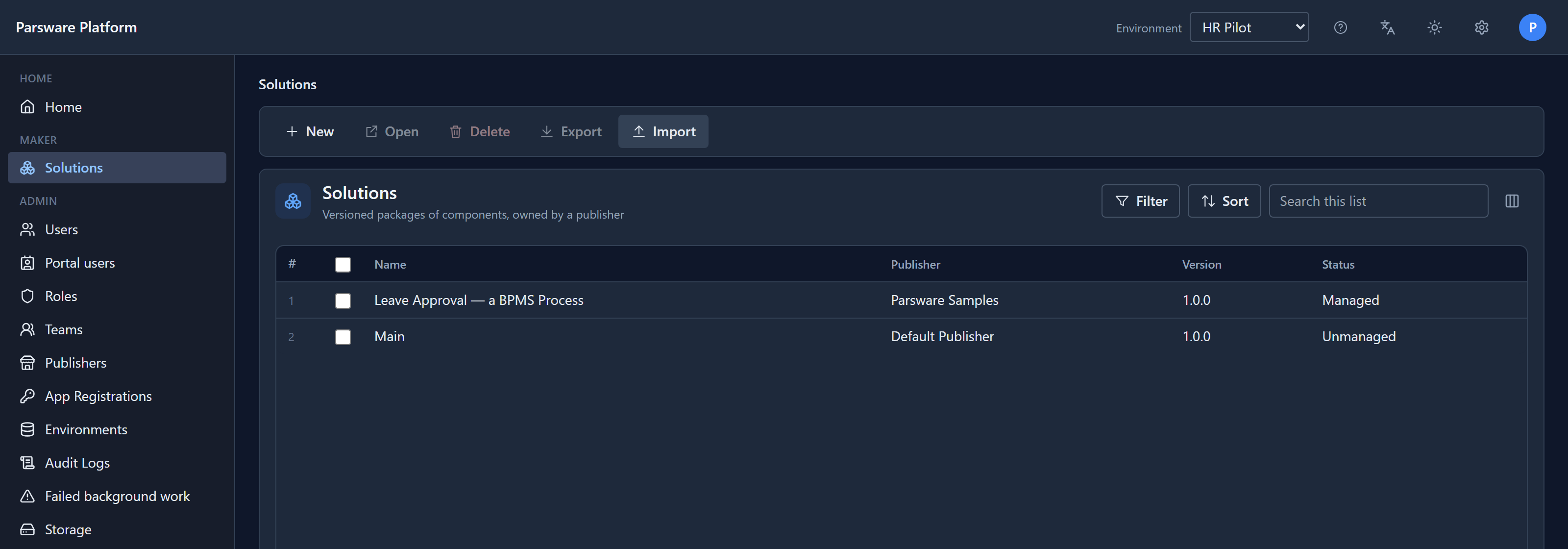This screenshot has height=549, width=1568.
Task: Open the Sort options
Action: [1224, 201]
